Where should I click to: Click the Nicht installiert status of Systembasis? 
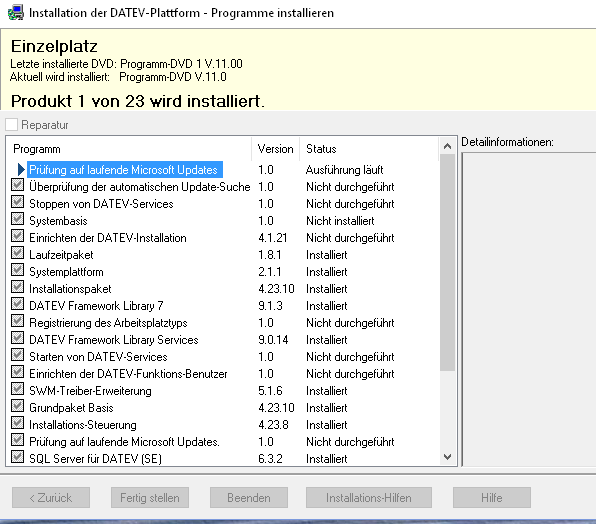[x=340, y=221]
